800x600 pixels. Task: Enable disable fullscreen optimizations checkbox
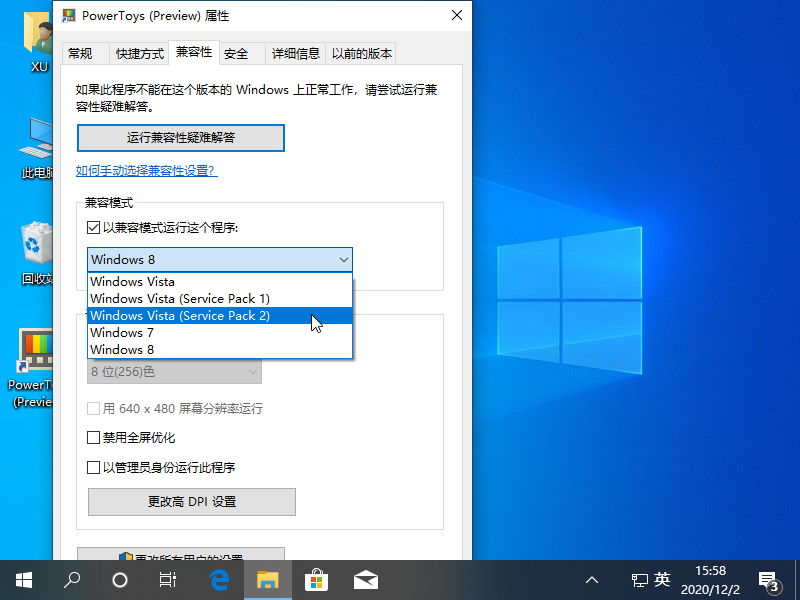tap(94, 438)
